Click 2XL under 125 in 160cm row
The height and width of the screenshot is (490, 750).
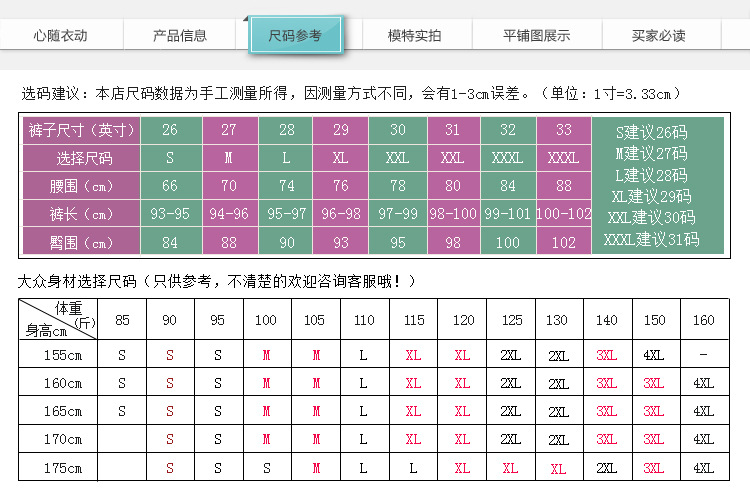point(511,383)
